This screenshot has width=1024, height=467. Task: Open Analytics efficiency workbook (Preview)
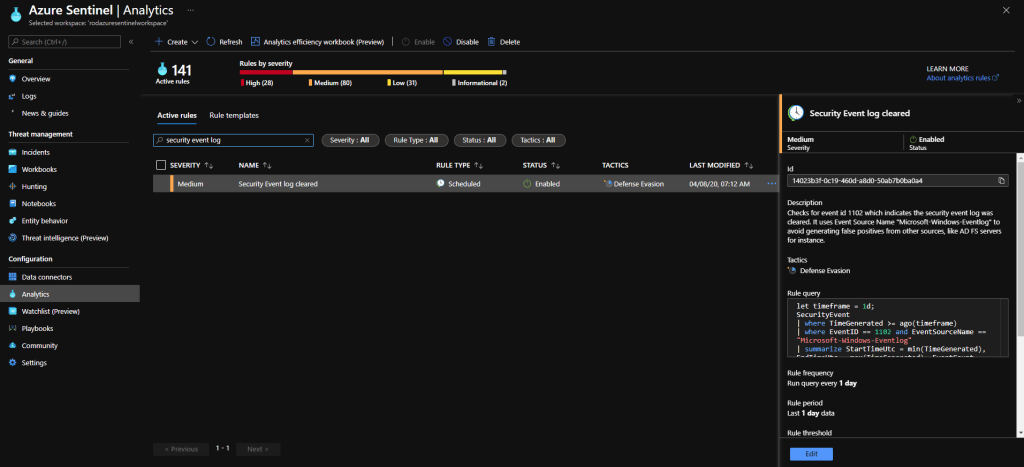pyautogui.click(x=317, y=42)
